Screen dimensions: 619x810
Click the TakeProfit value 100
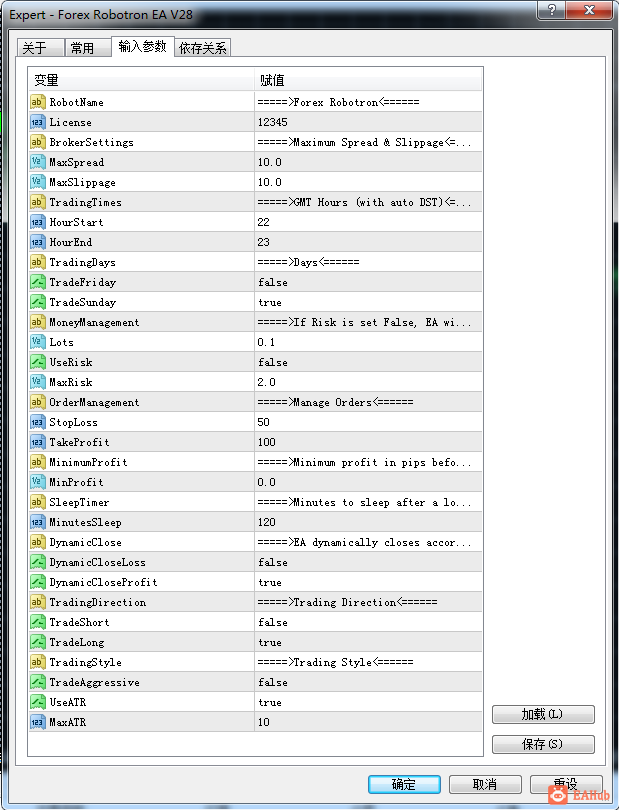tap(267, 443)
